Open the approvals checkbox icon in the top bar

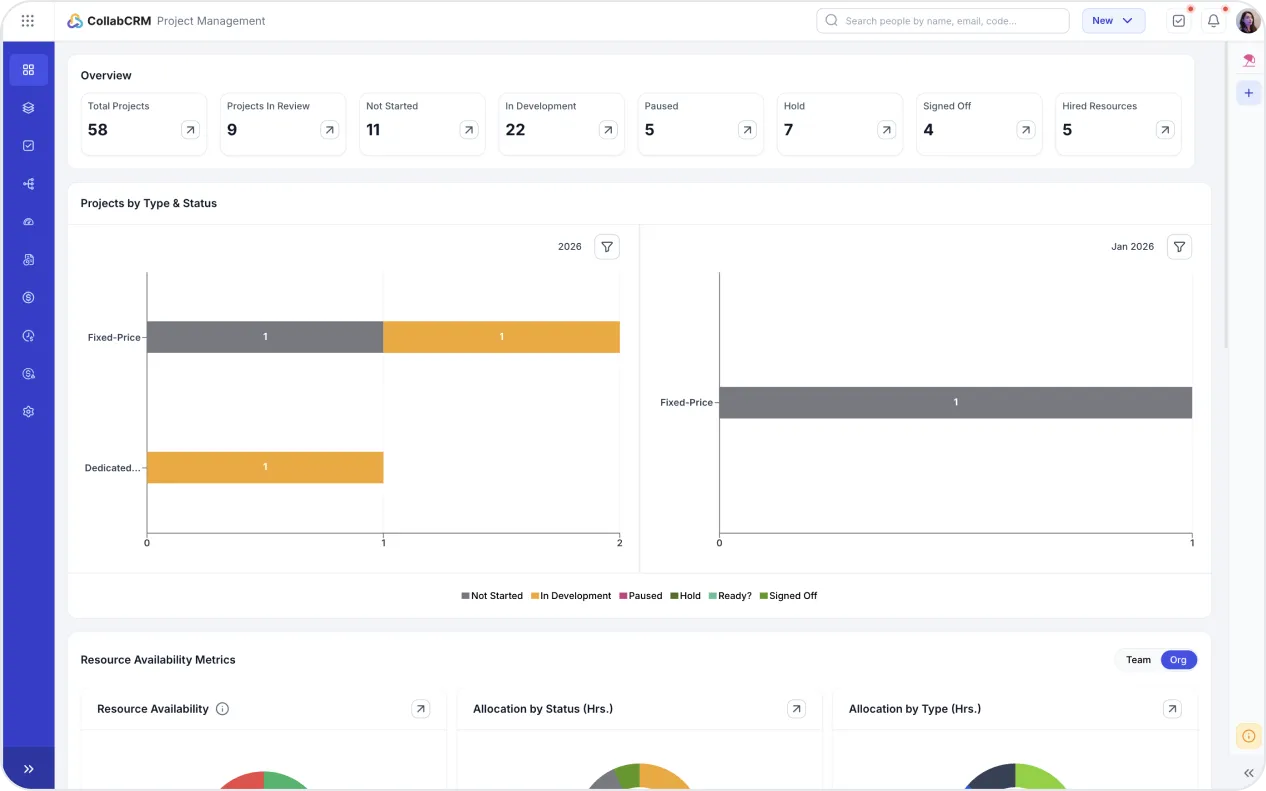[x=1178, y=20]
